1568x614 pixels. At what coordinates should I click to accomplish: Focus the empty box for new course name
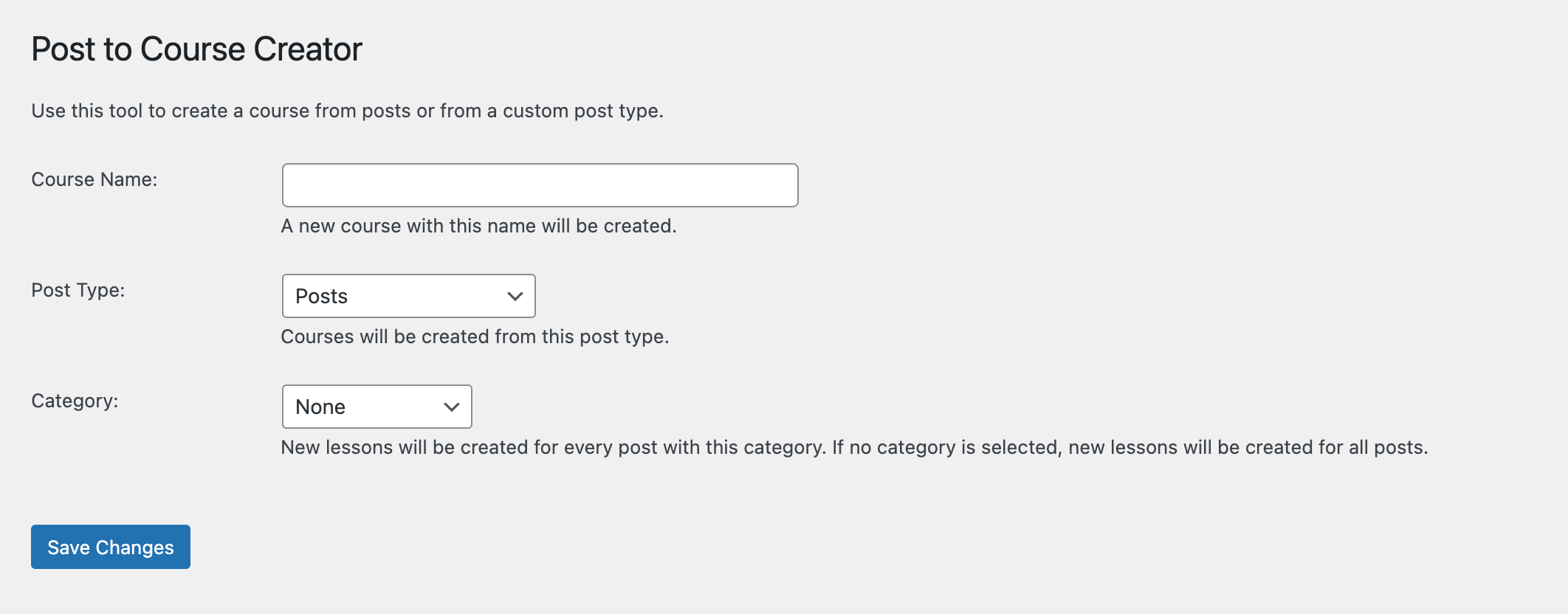(x=540, y=185)
